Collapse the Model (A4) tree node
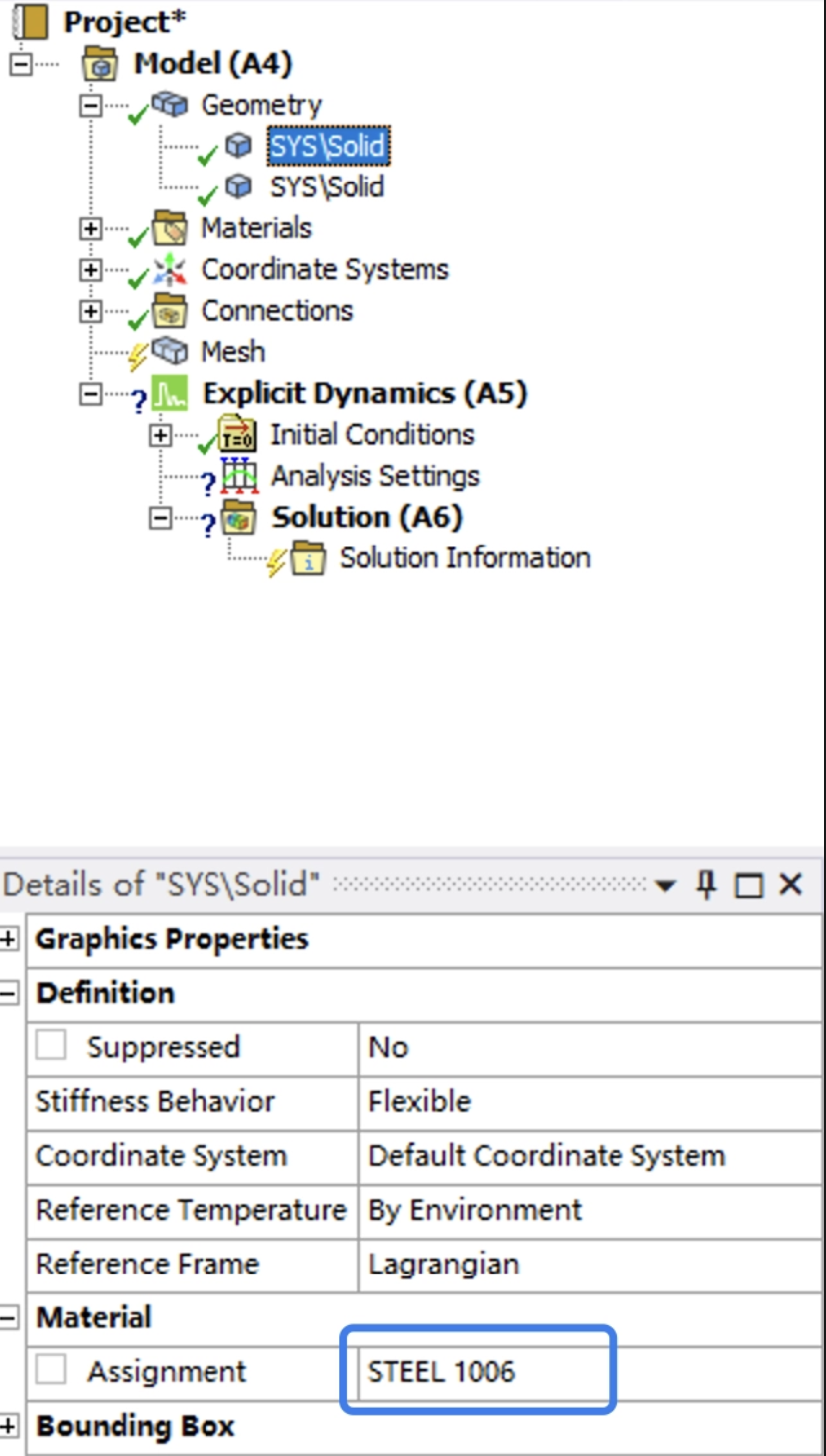This screenshot has width=826, height=1456. [20, 64]
